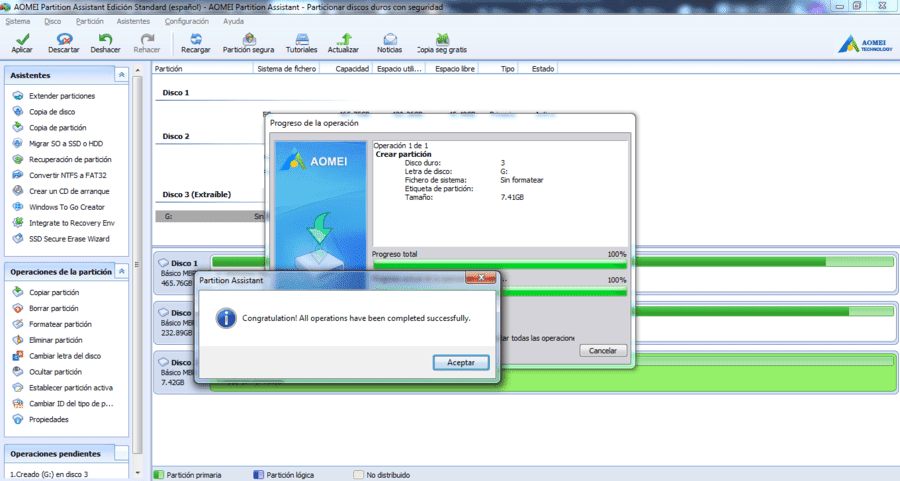Click the Descartar toolbar icon
The image size is (900, 481).
coord(64,39)
